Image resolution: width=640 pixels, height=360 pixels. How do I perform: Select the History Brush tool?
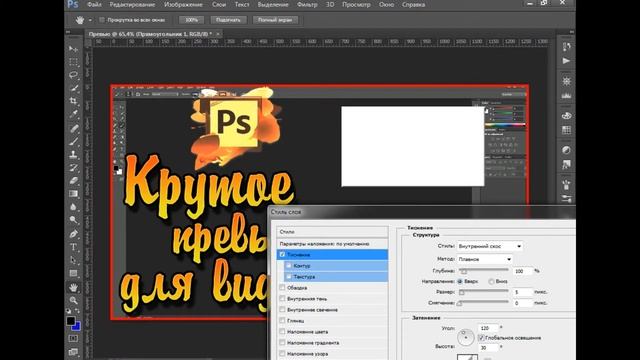coord(73,168)
